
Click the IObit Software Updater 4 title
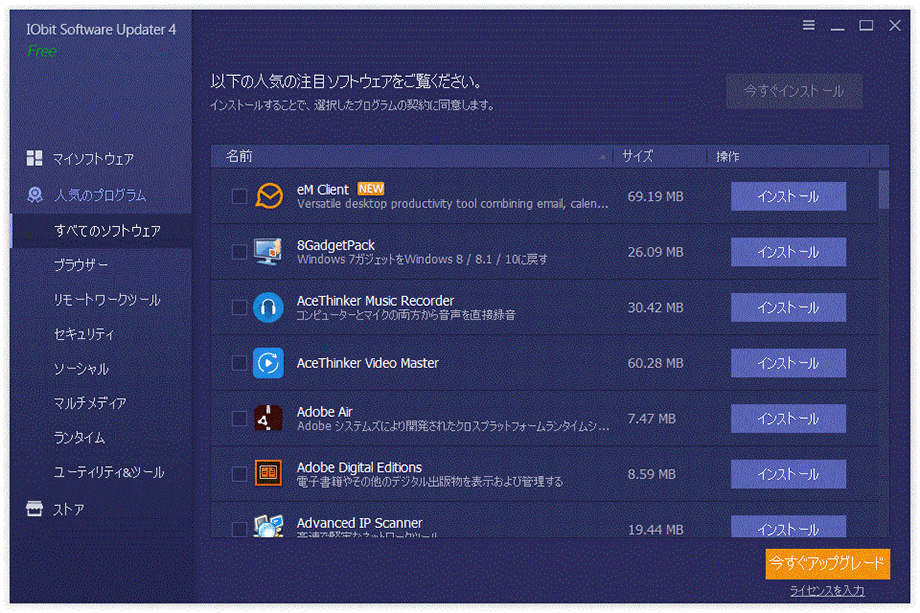click(x=101, y=29)
